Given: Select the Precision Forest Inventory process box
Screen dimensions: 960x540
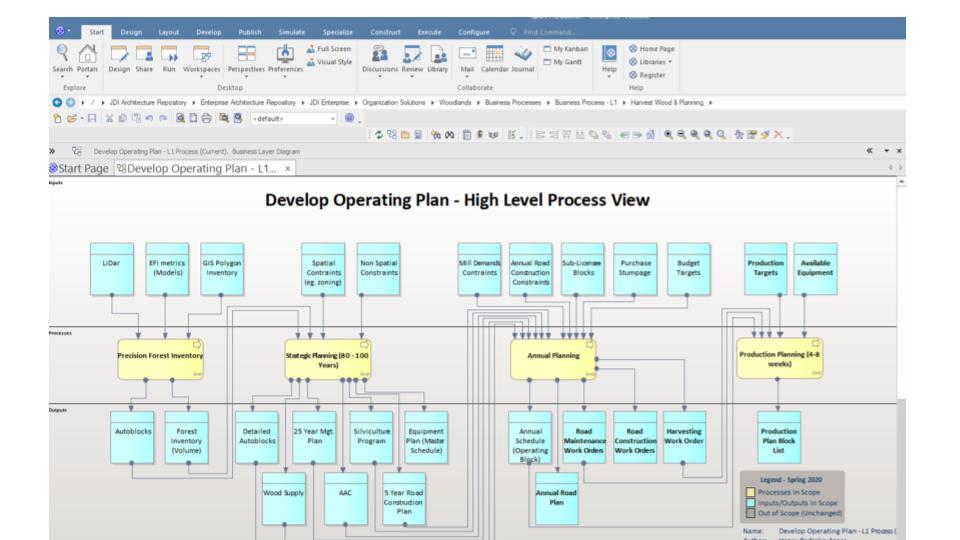Looking at the screenshot, I should click(x=160, y=359).
